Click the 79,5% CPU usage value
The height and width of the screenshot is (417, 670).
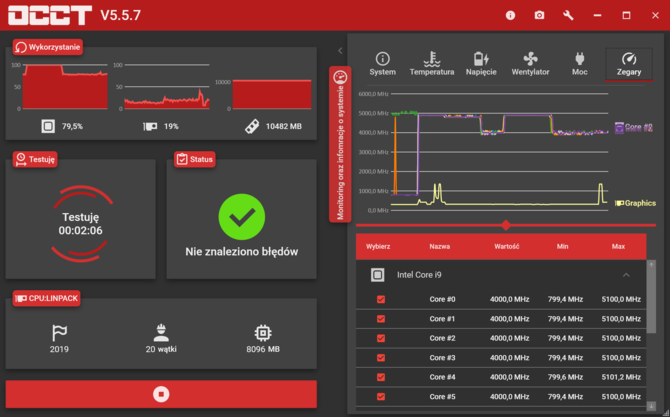[72, 126]
